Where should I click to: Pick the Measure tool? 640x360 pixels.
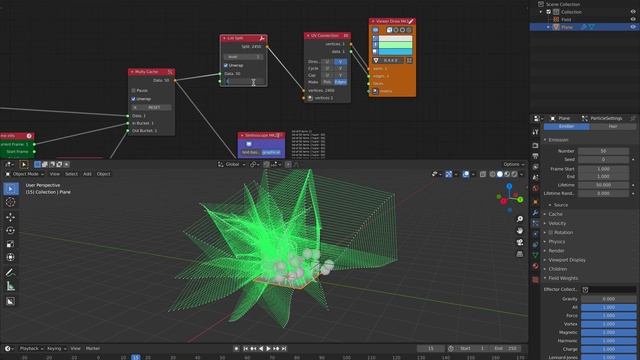(x=11, y=286)
